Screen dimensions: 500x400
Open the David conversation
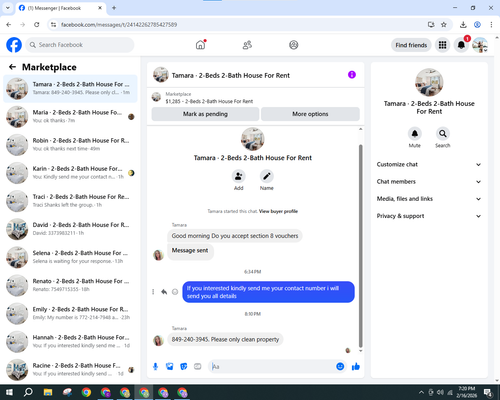coord(70,229)
